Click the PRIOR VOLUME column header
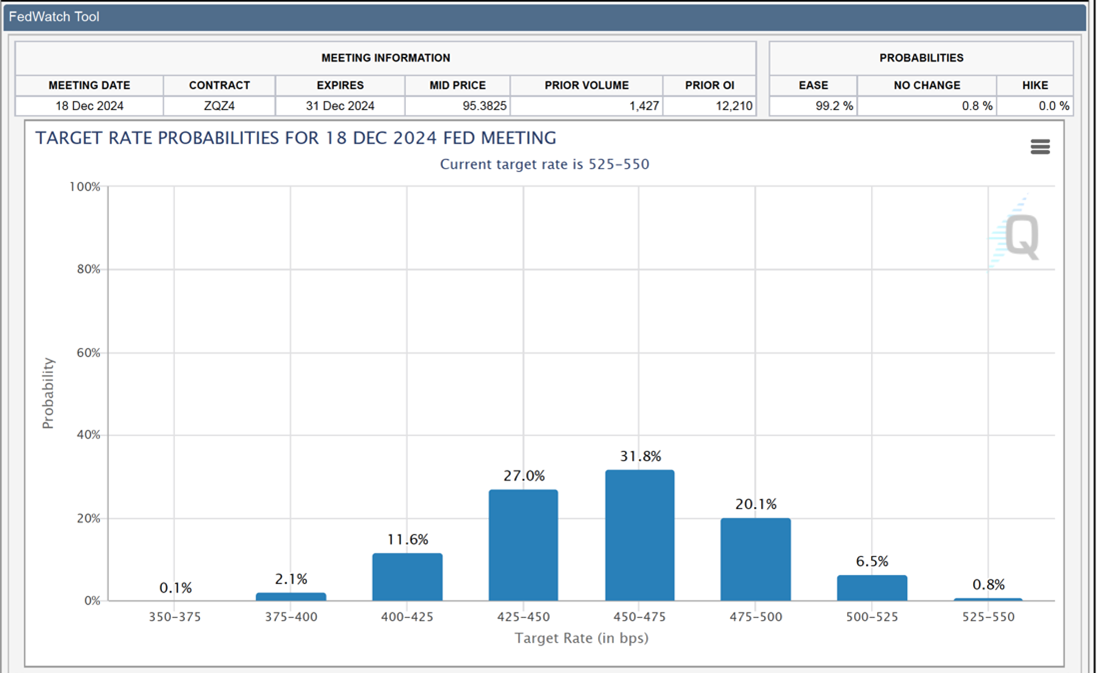The image size is (1100, 673). pos(586,86)
